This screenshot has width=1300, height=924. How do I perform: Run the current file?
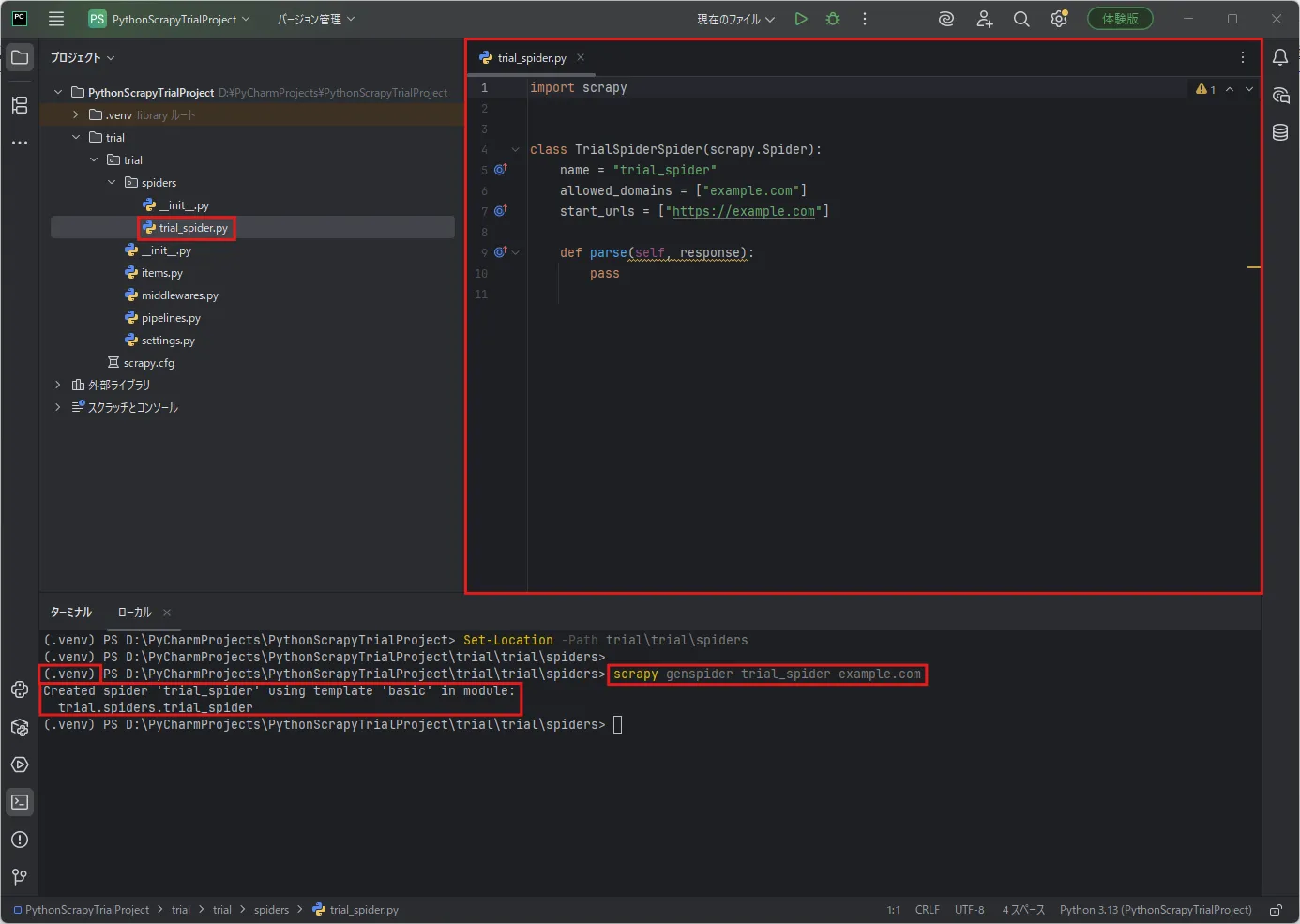(801, 19)
